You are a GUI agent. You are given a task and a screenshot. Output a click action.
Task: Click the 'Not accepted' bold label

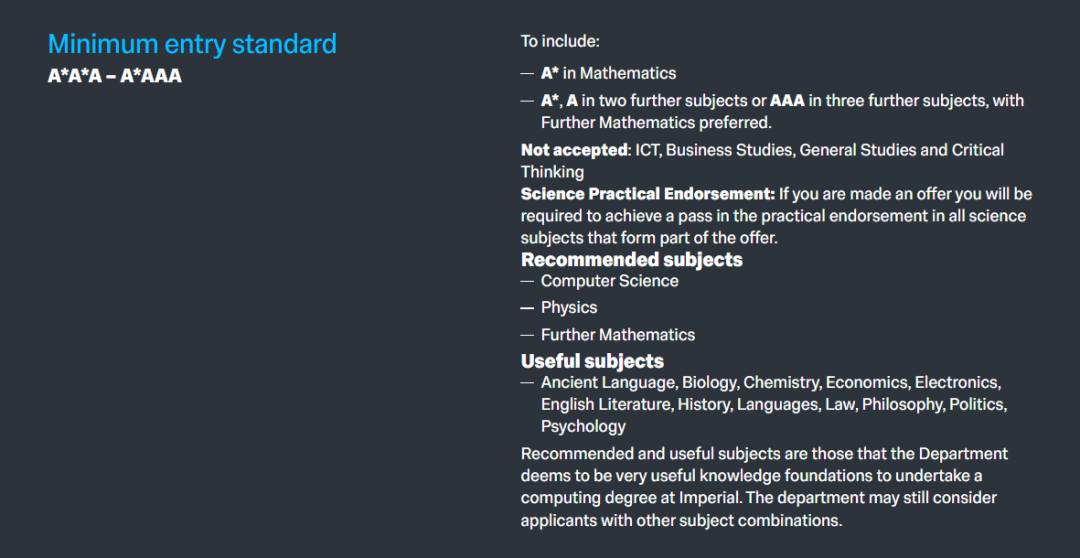point(573,149)
